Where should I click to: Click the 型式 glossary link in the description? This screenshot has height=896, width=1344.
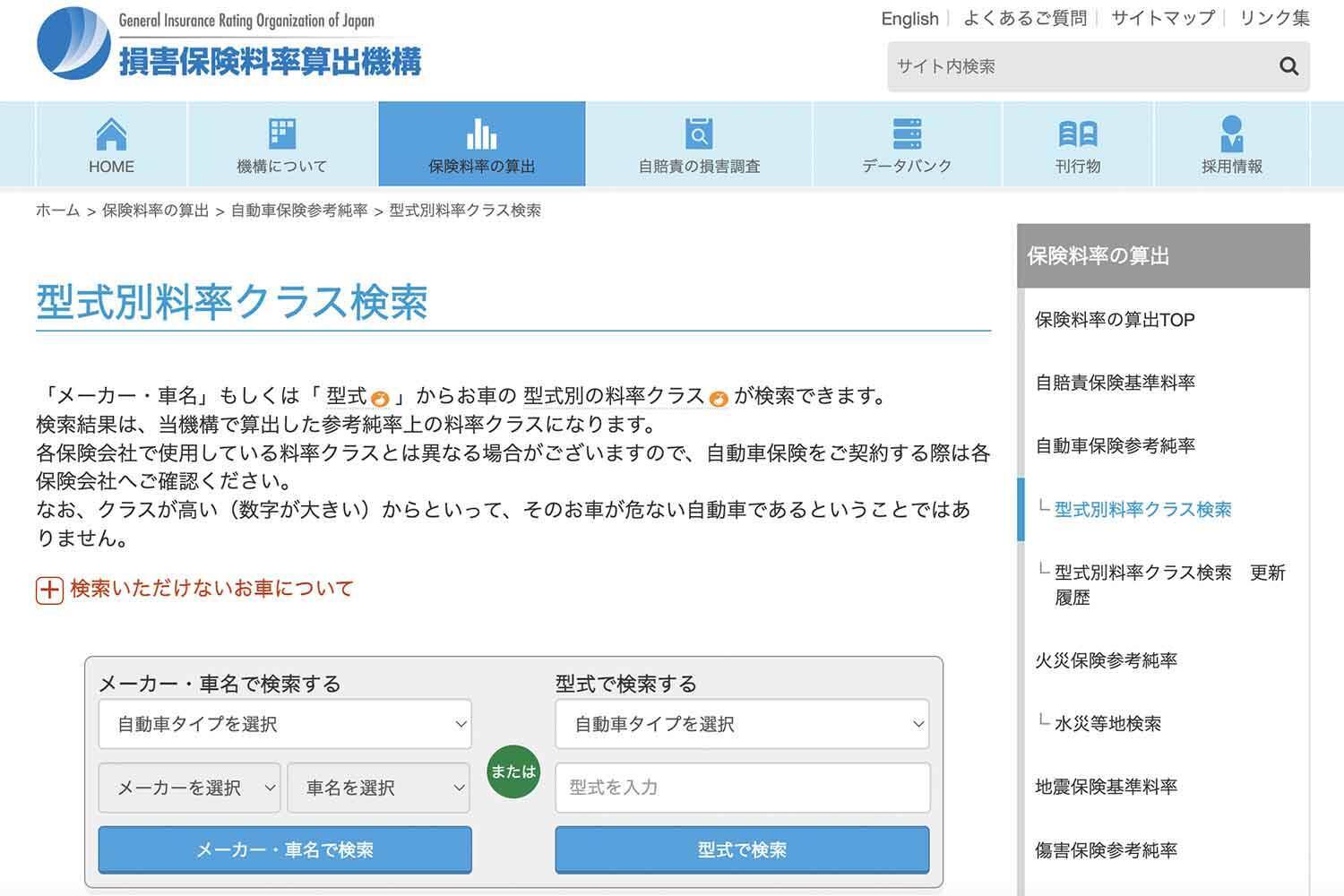coord(347,396)
